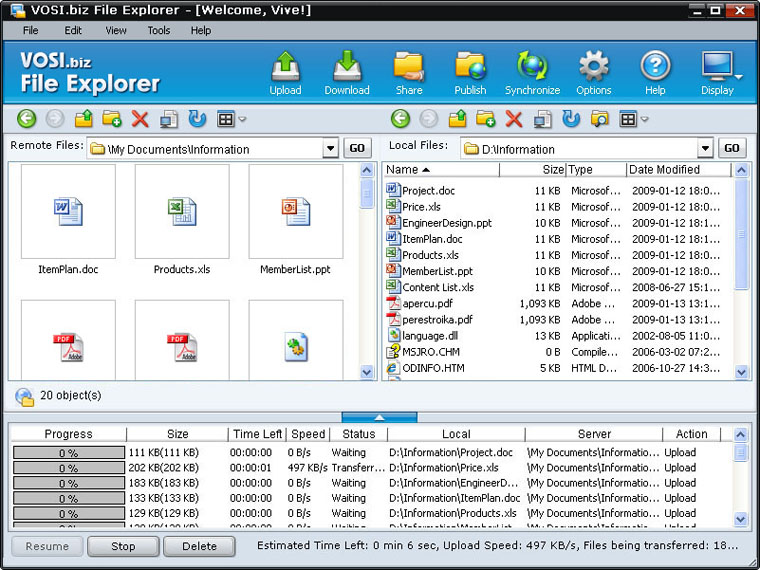Click GO next to Remote Files path

pos(357,148)
